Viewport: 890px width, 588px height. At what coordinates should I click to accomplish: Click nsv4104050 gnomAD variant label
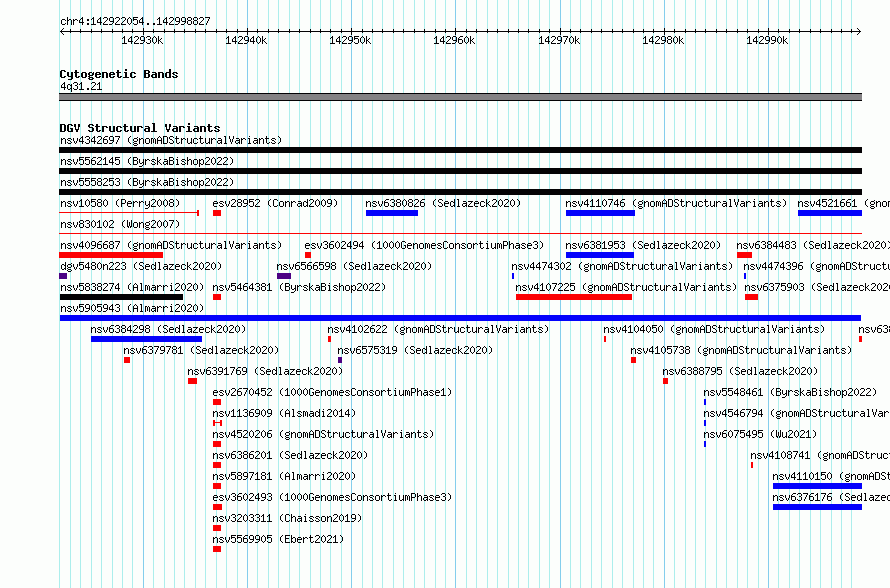(714, 329)
